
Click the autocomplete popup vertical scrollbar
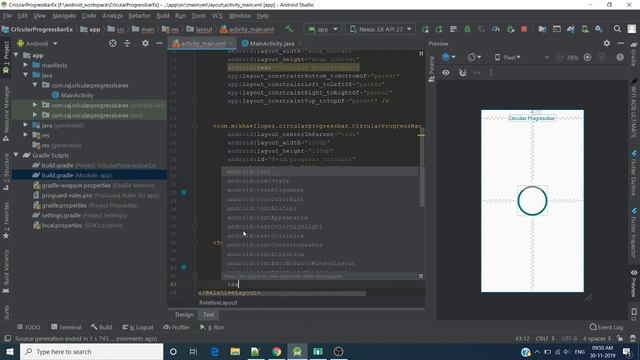[422, 186]
